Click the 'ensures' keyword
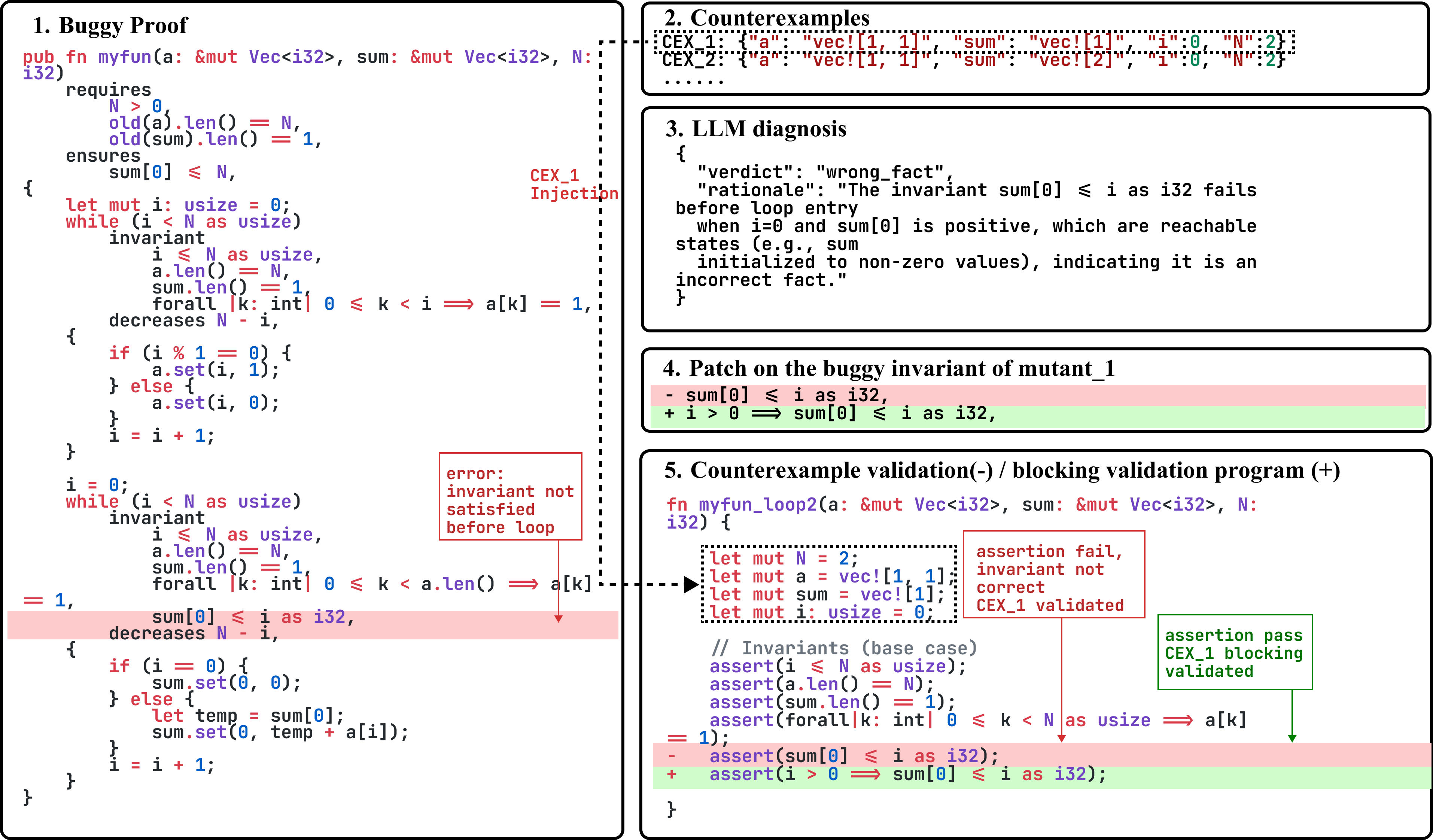1433x840 pixels. coord(103,156)
